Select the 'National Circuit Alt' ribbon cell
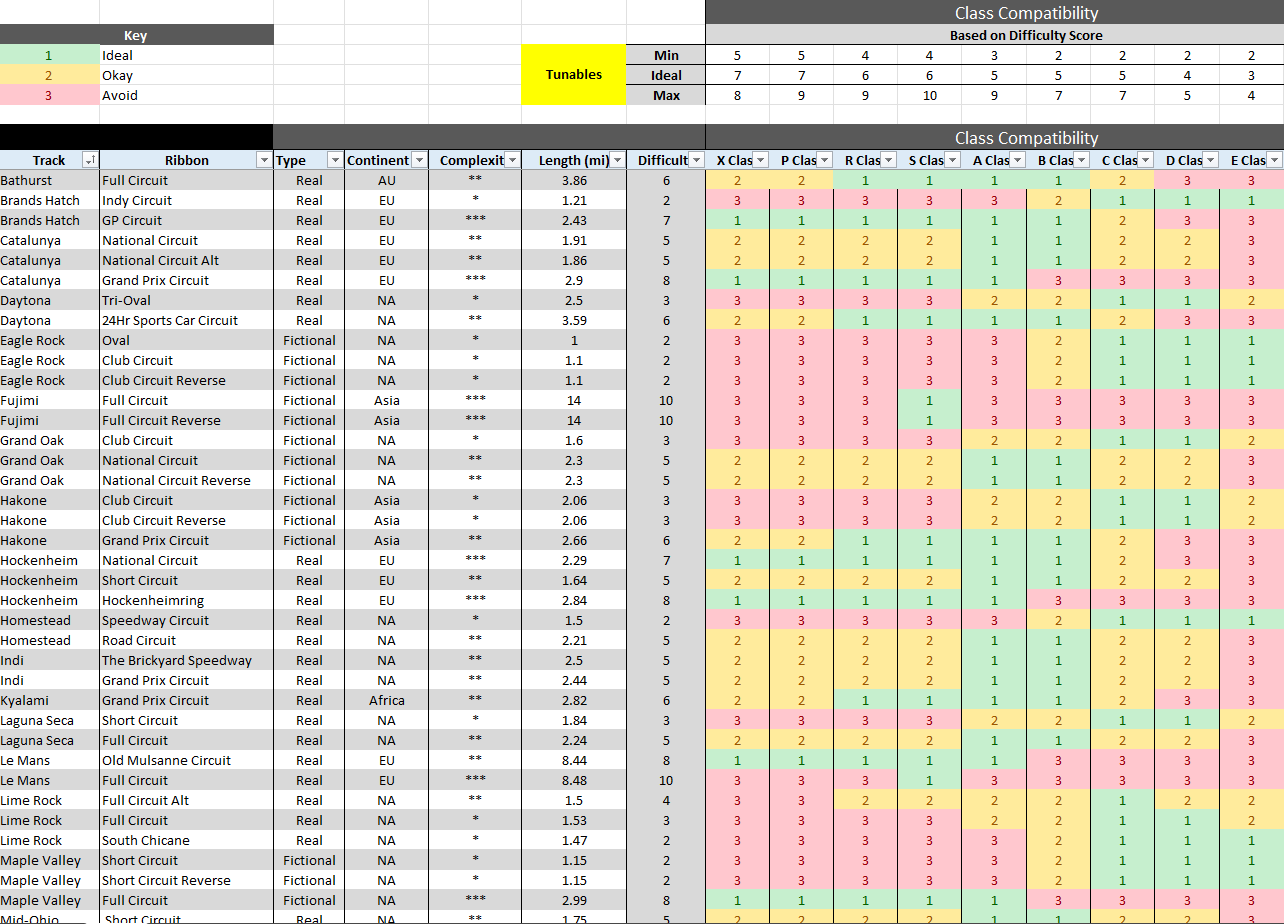Viewport: 1284px width, 924px height. 186,260
